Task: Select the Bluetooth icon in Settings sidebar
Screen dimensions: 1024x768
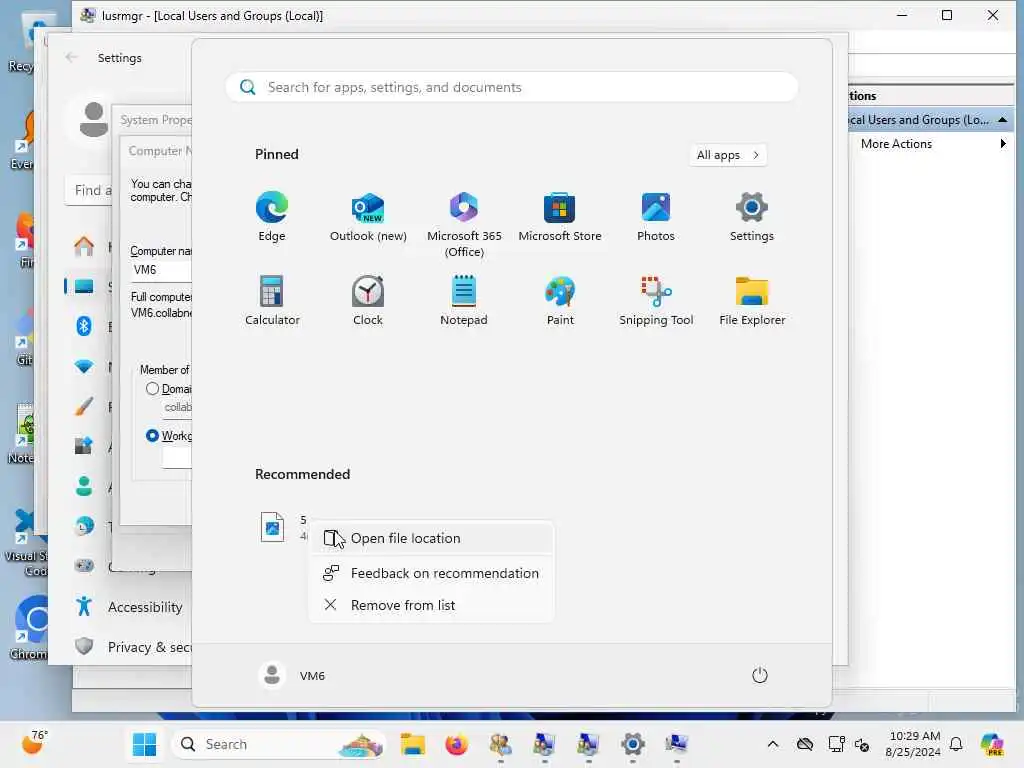Action: click(x=84, y=326)
